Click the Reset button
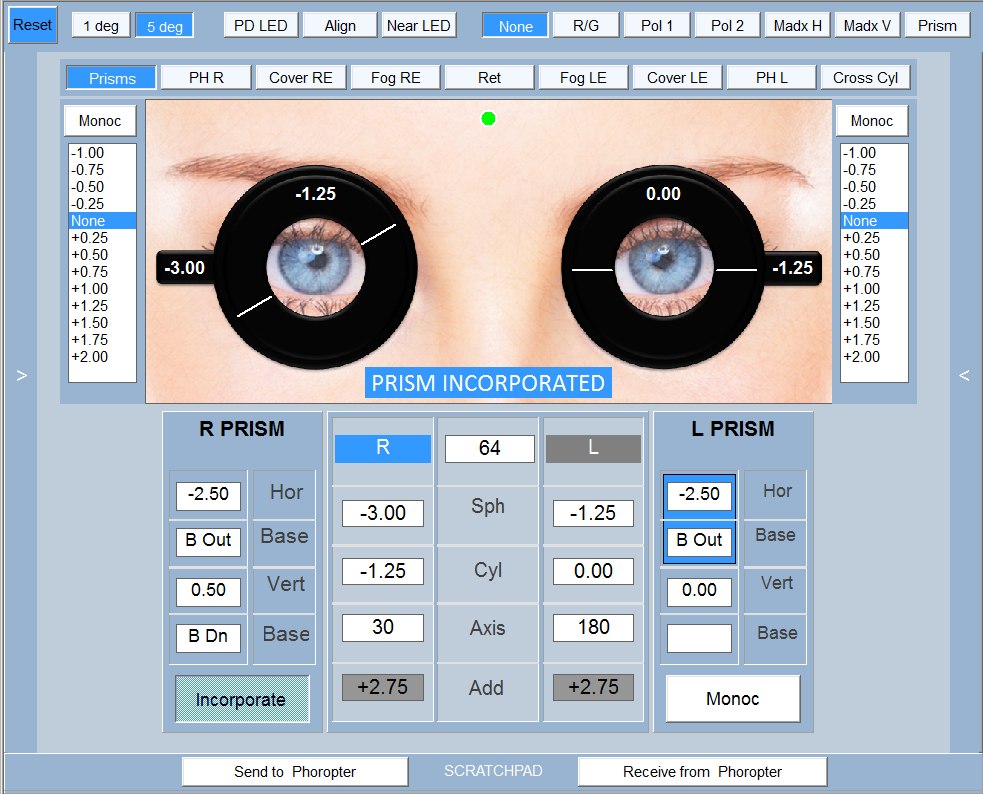The height and width of the screenshot is (794, 983). tap(33, 25)
